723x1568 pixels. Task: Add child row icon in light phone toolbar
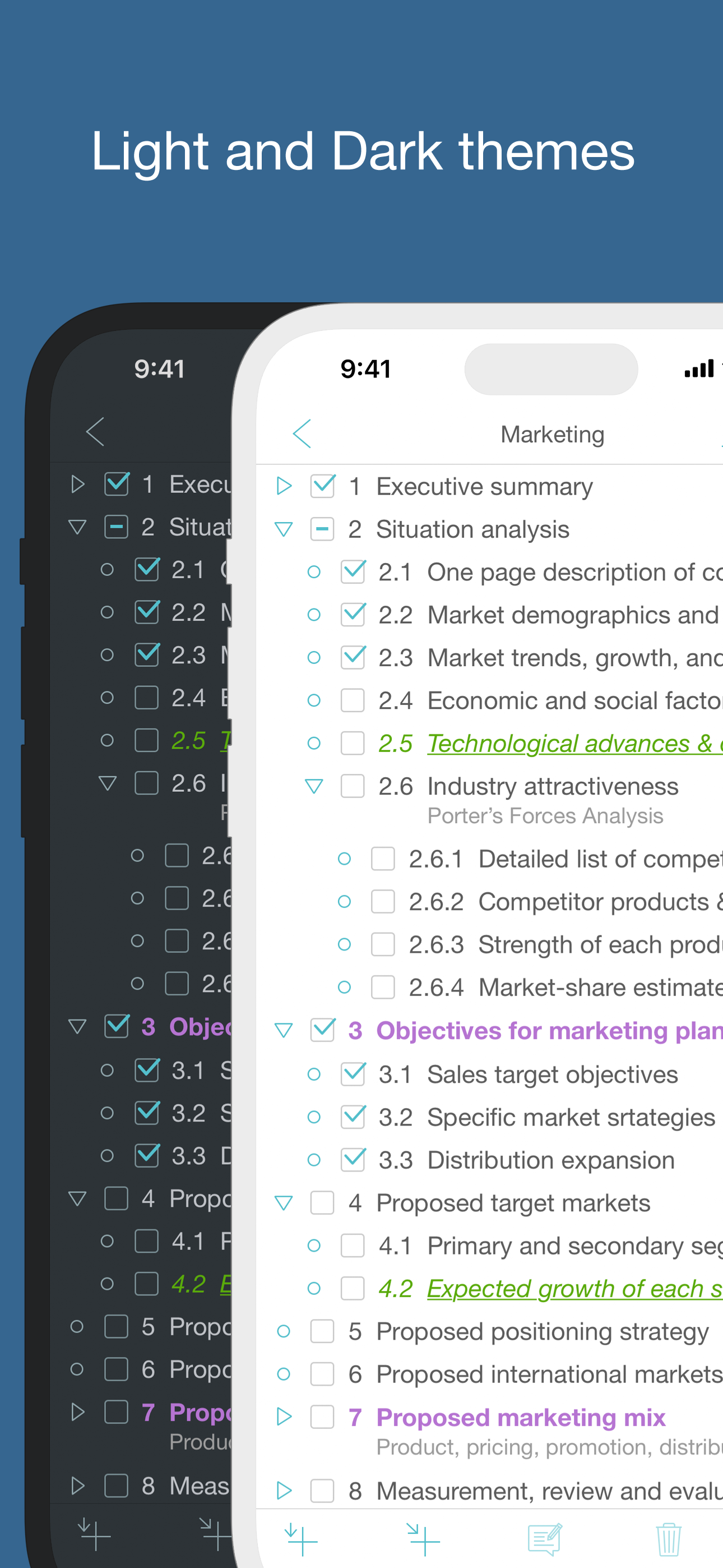click(423, 1540)
